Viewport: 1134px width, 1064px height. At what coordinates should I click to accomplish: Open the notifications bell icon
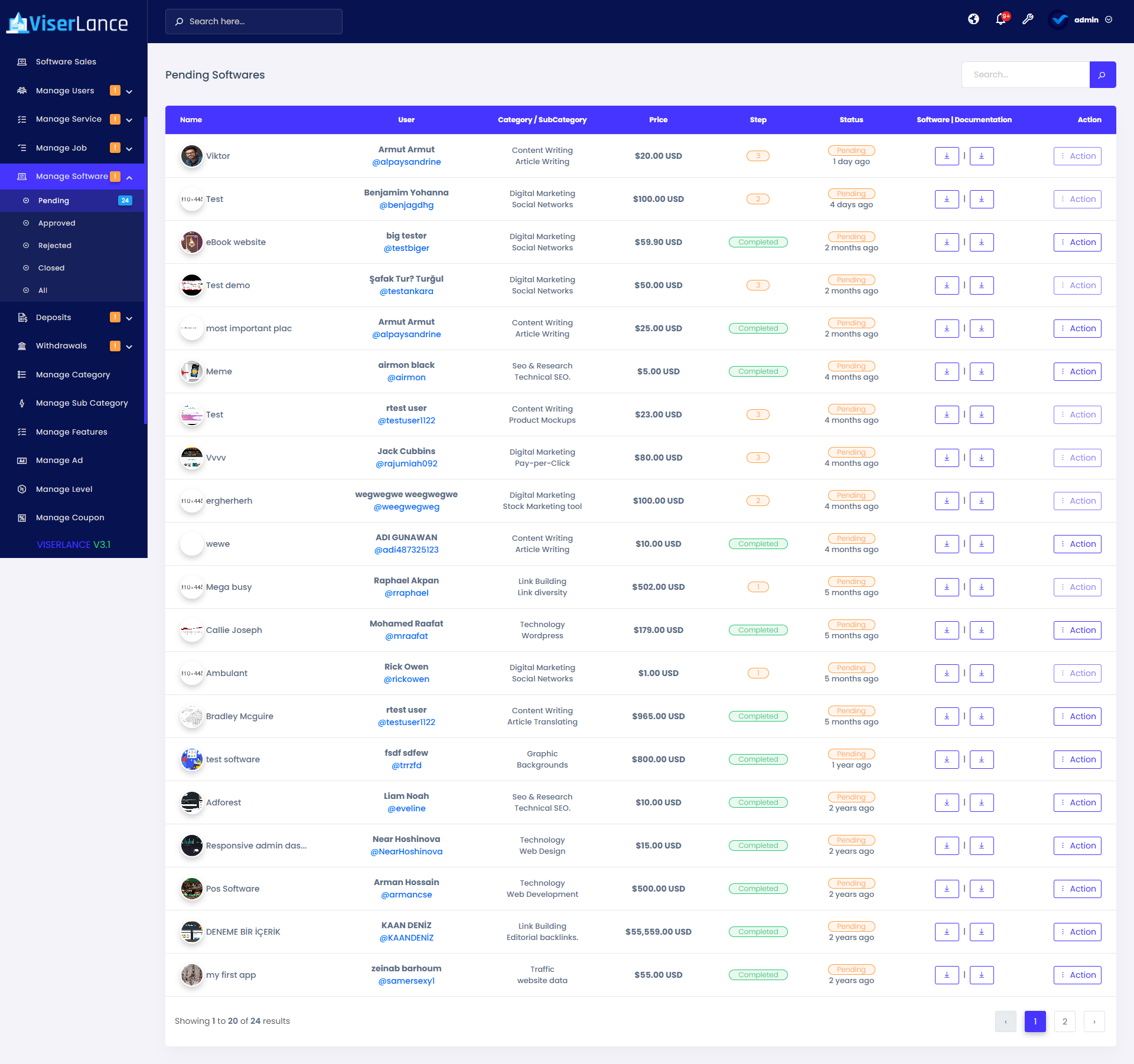tap(1001, 19)
